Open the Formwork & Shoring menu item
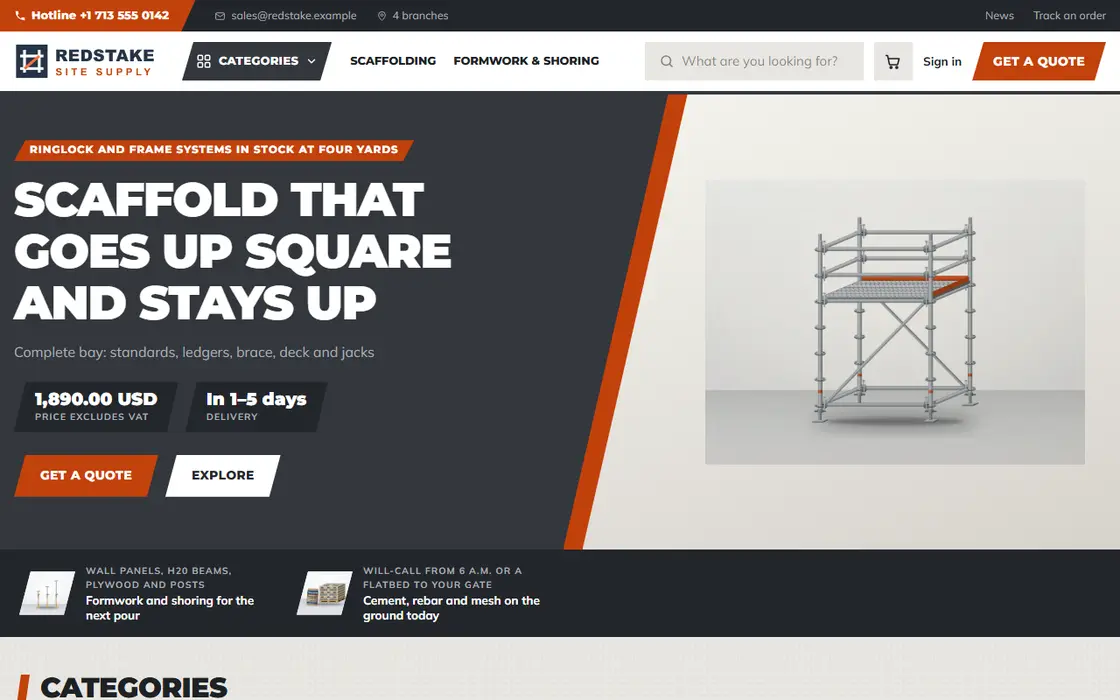Image resolution: width=1120 pixels, height=700 pixels. click(526, 61)
